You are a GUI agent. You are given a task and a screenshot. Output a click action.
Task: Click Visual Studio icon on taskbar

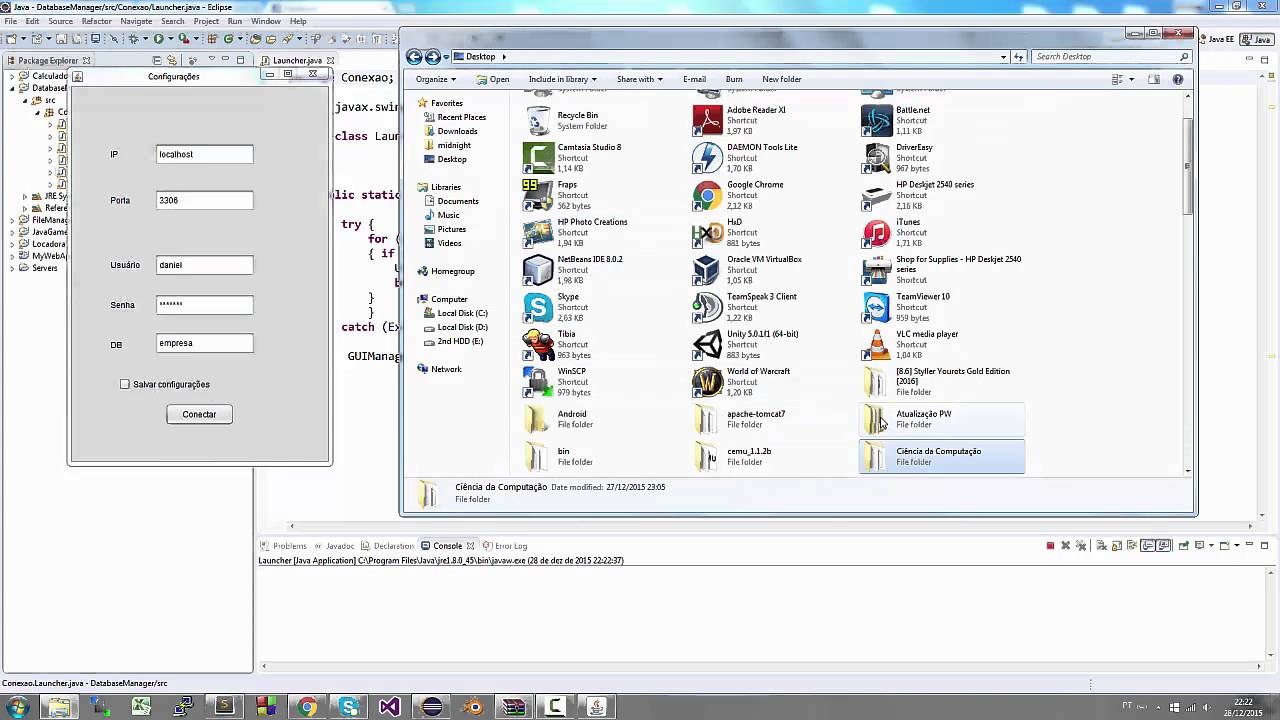click(389, 707)
